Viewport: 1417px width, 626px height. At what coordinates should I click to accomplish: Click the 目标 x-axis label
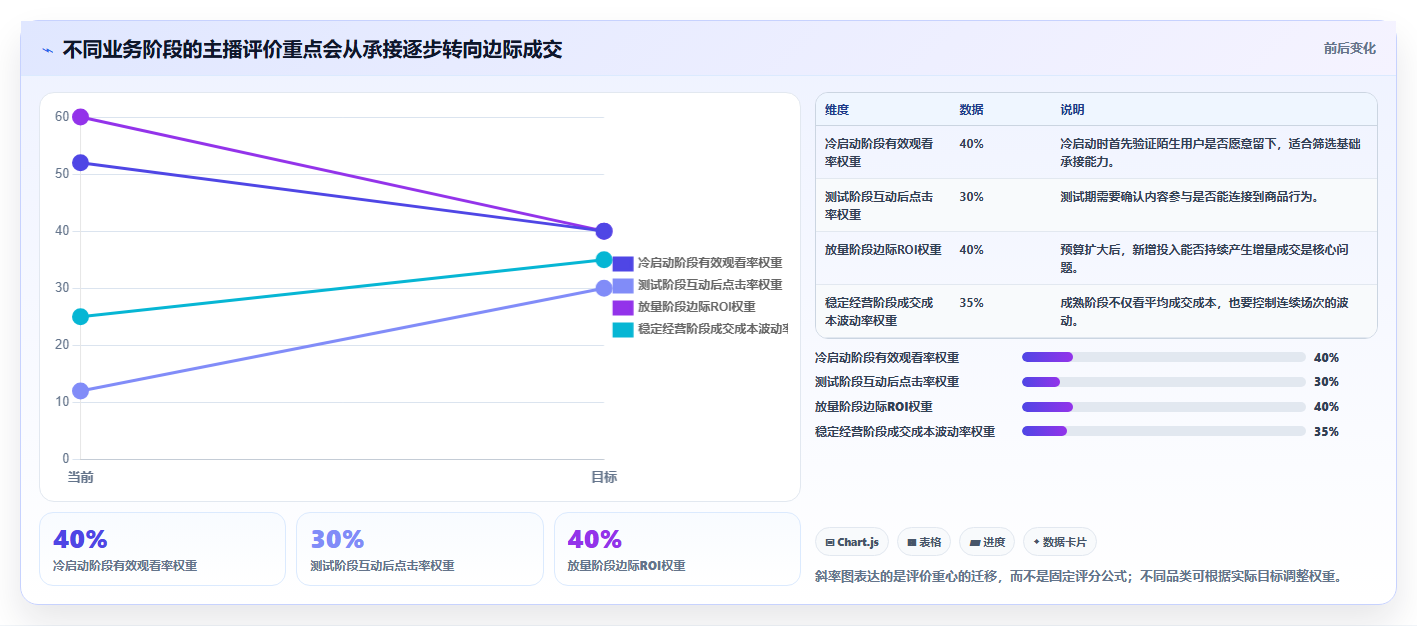(x=604, y=477)
